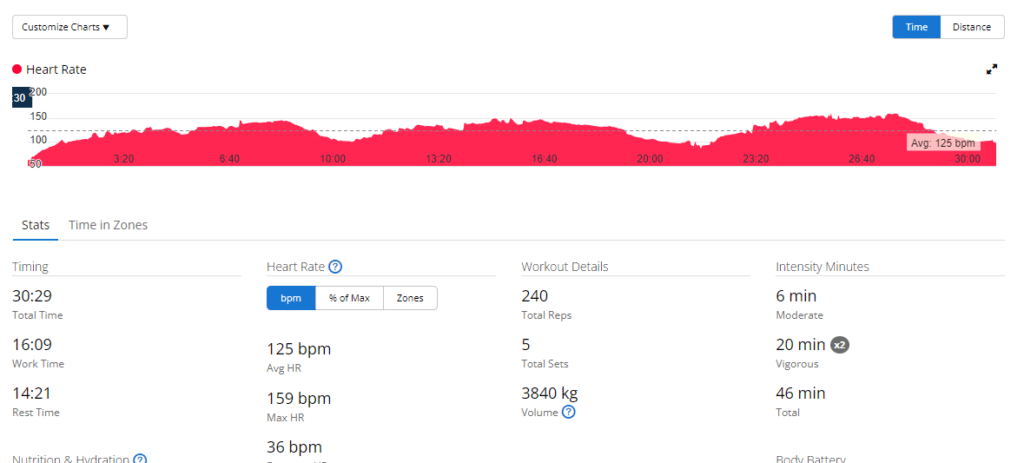Switch chart axis to Distance
This screenshot has height=463, width=1024.
(971, 27)
